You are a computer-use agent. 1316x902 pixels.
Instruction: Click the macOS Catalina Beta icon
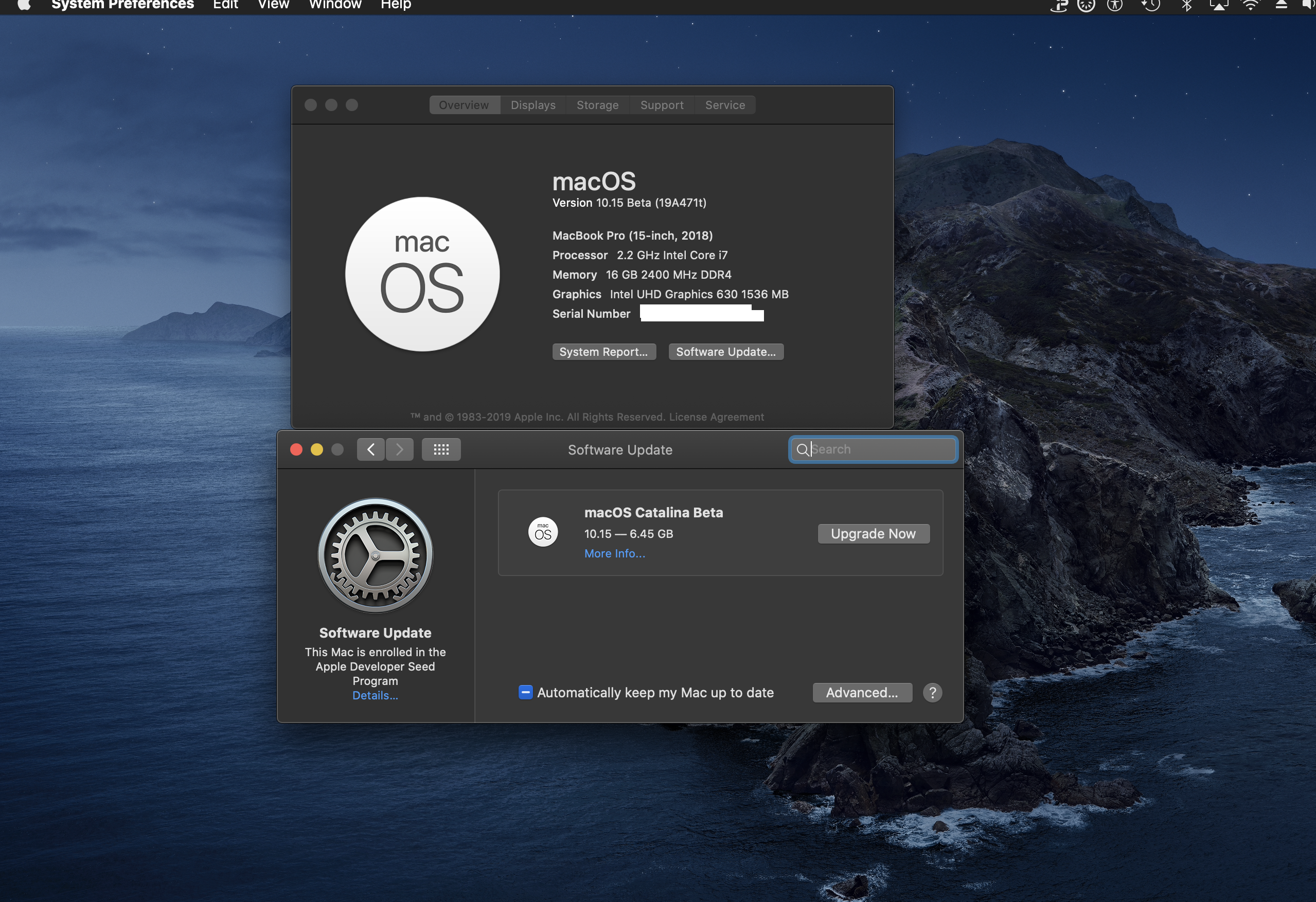pos(543,532)
